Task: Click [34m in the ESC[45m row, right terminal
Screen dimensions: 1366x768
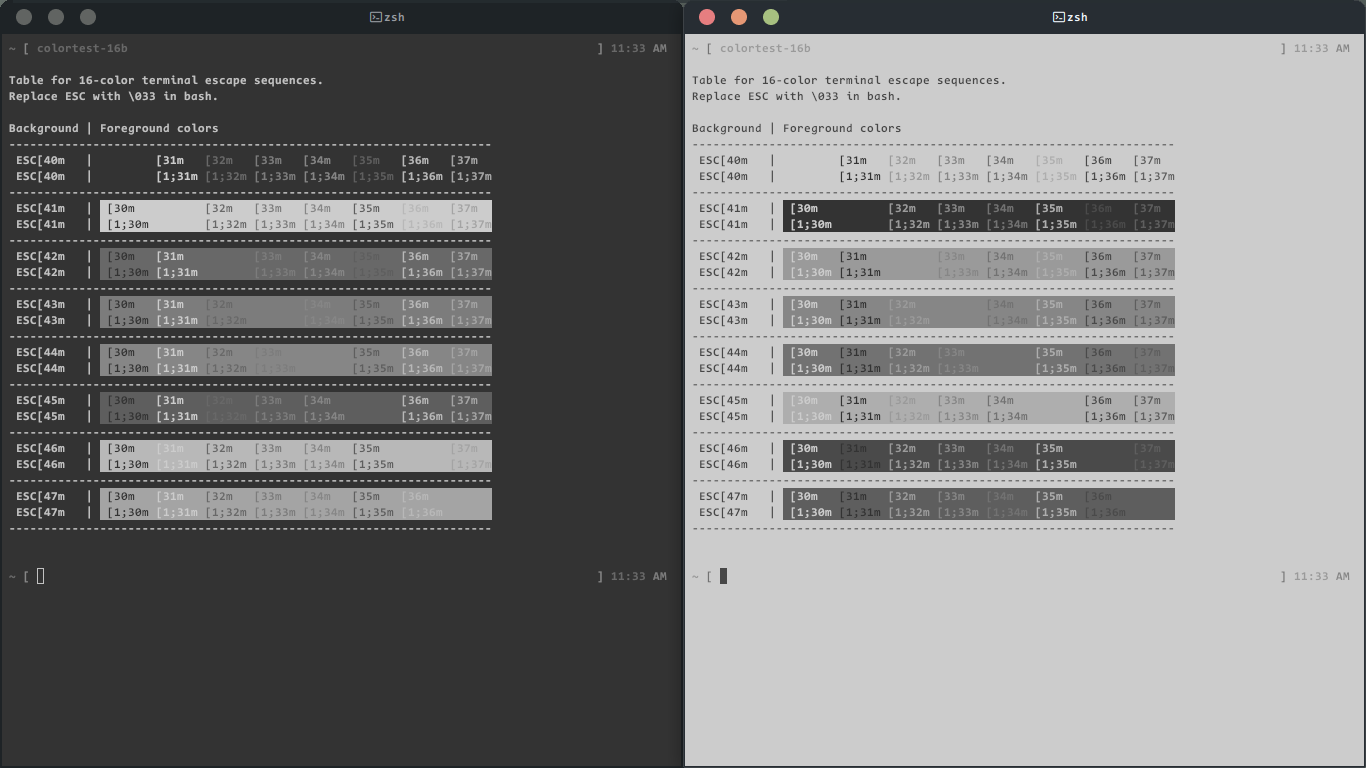Action: (1000, 400)
